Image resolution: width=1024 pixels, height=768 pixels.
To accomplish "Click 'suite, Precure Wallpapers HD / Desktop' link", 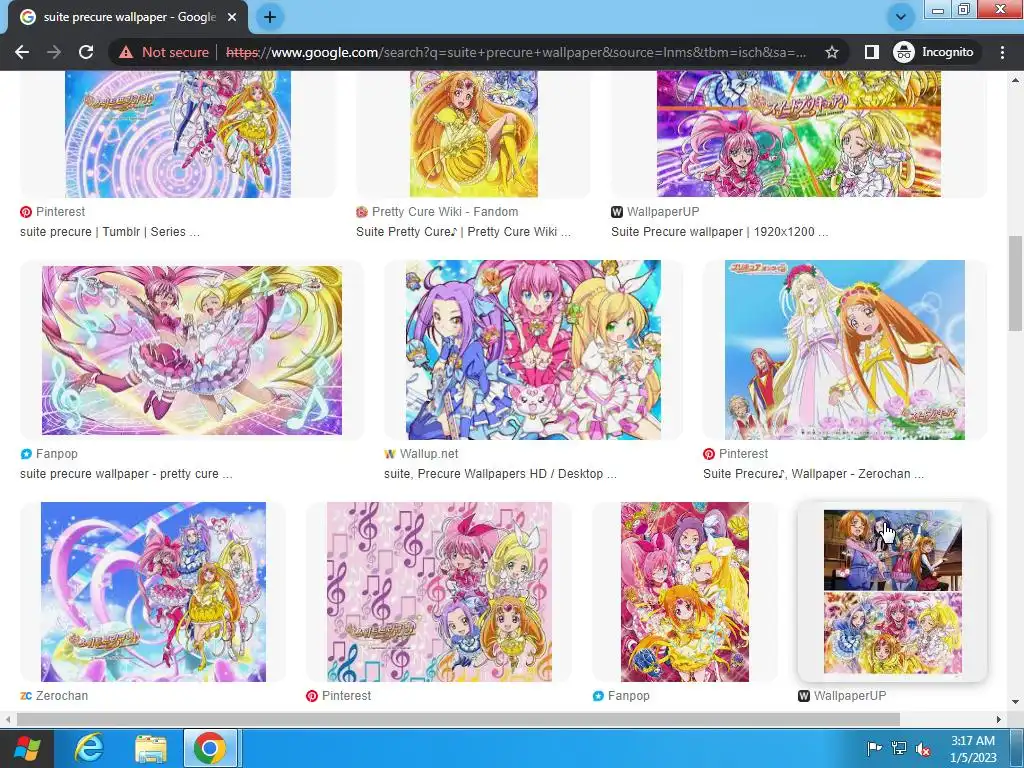I will coord(500,474).
